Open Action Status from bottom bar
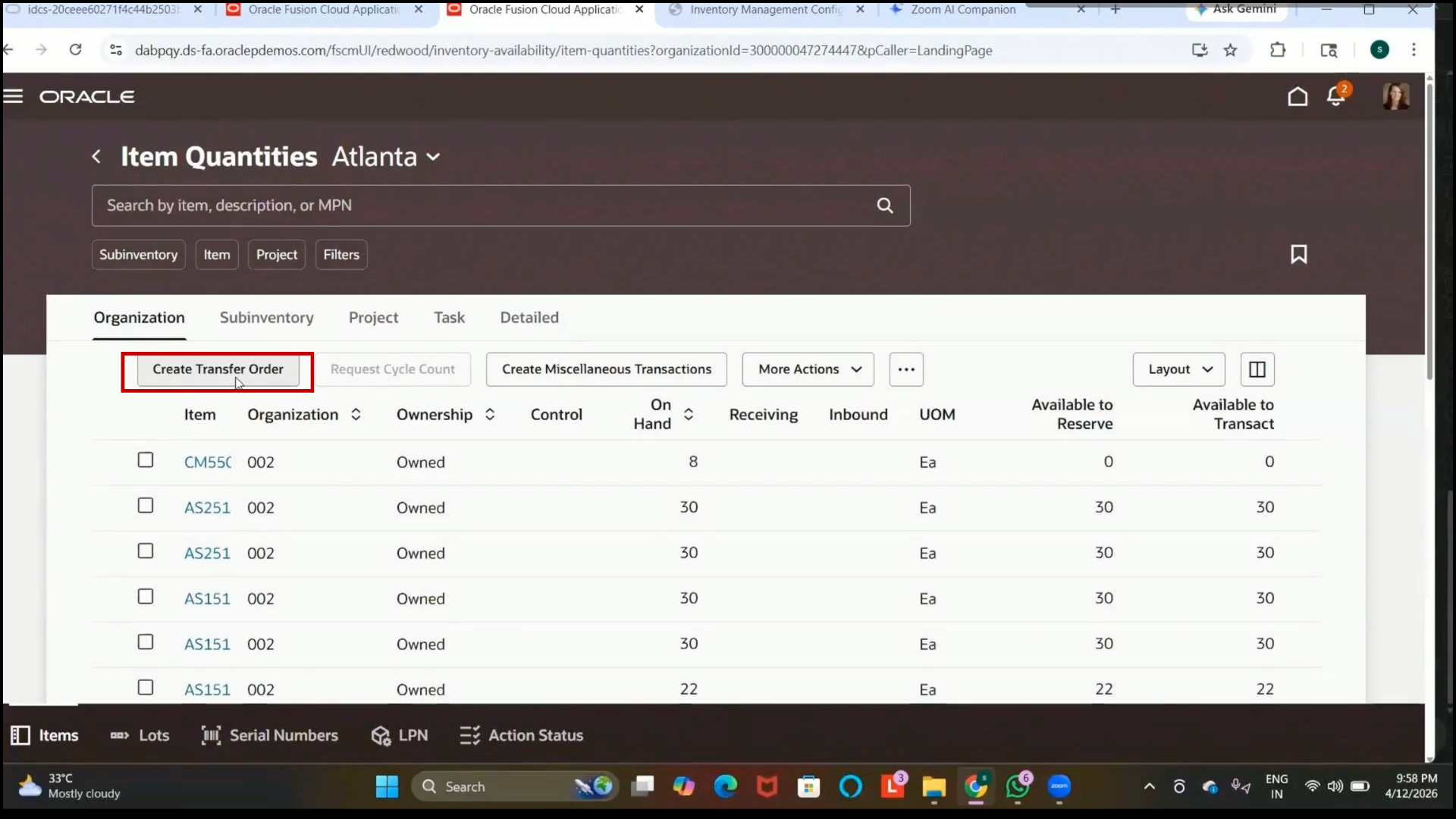 (x=522, y=736)
